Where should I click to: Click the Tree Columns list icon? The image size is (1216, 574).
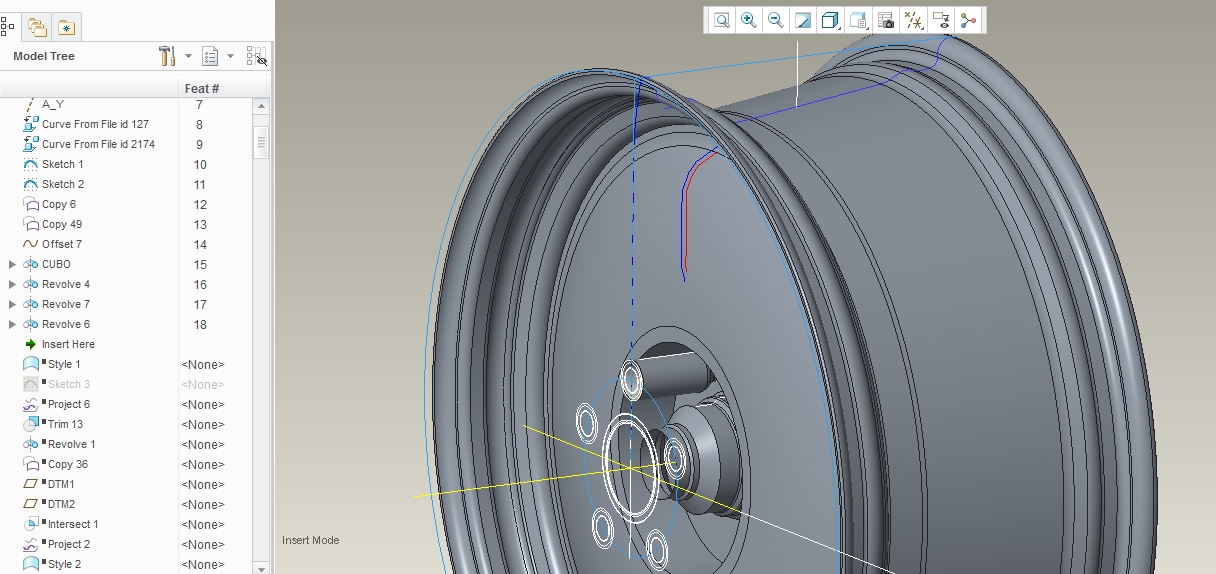[210, 56]
